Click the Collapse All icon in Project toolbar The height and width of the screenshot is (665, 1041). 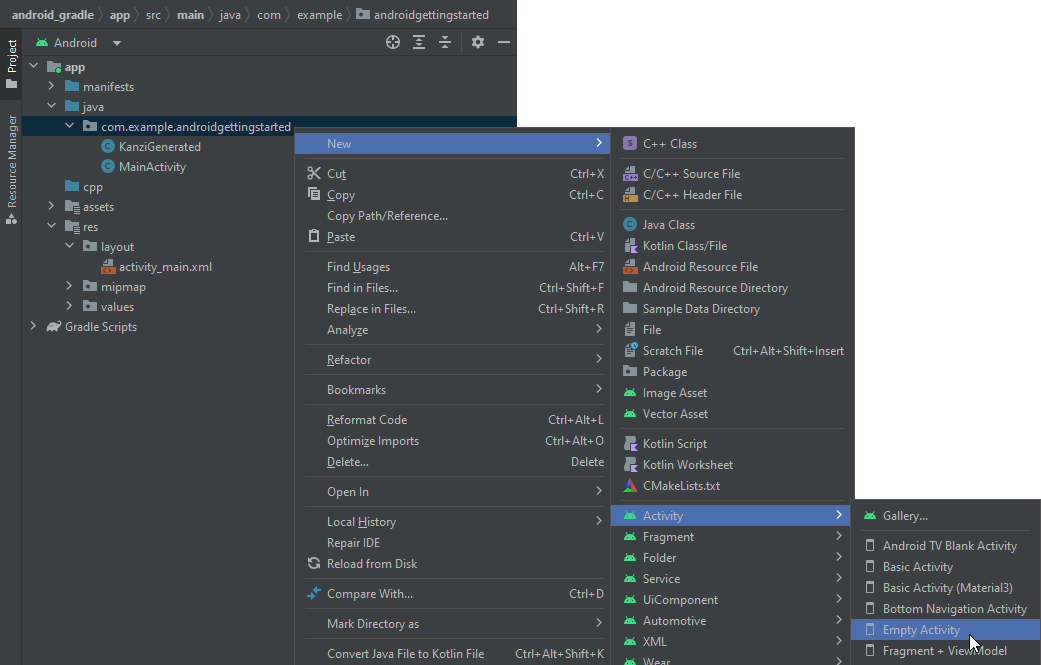click(445, 42)
